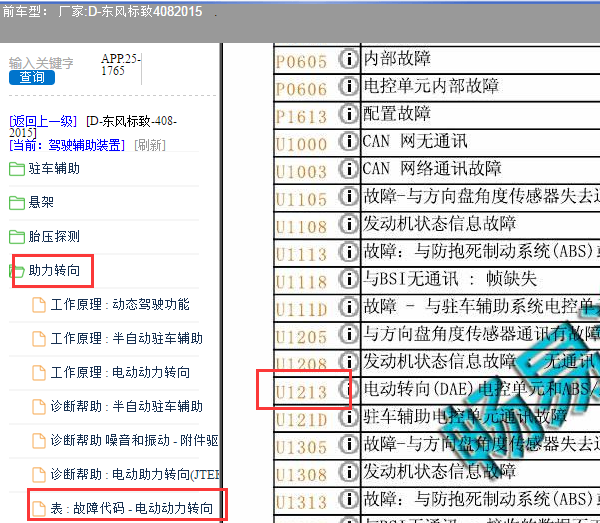Click the 悬架 folder icon
600x523 pixels.
17,202
